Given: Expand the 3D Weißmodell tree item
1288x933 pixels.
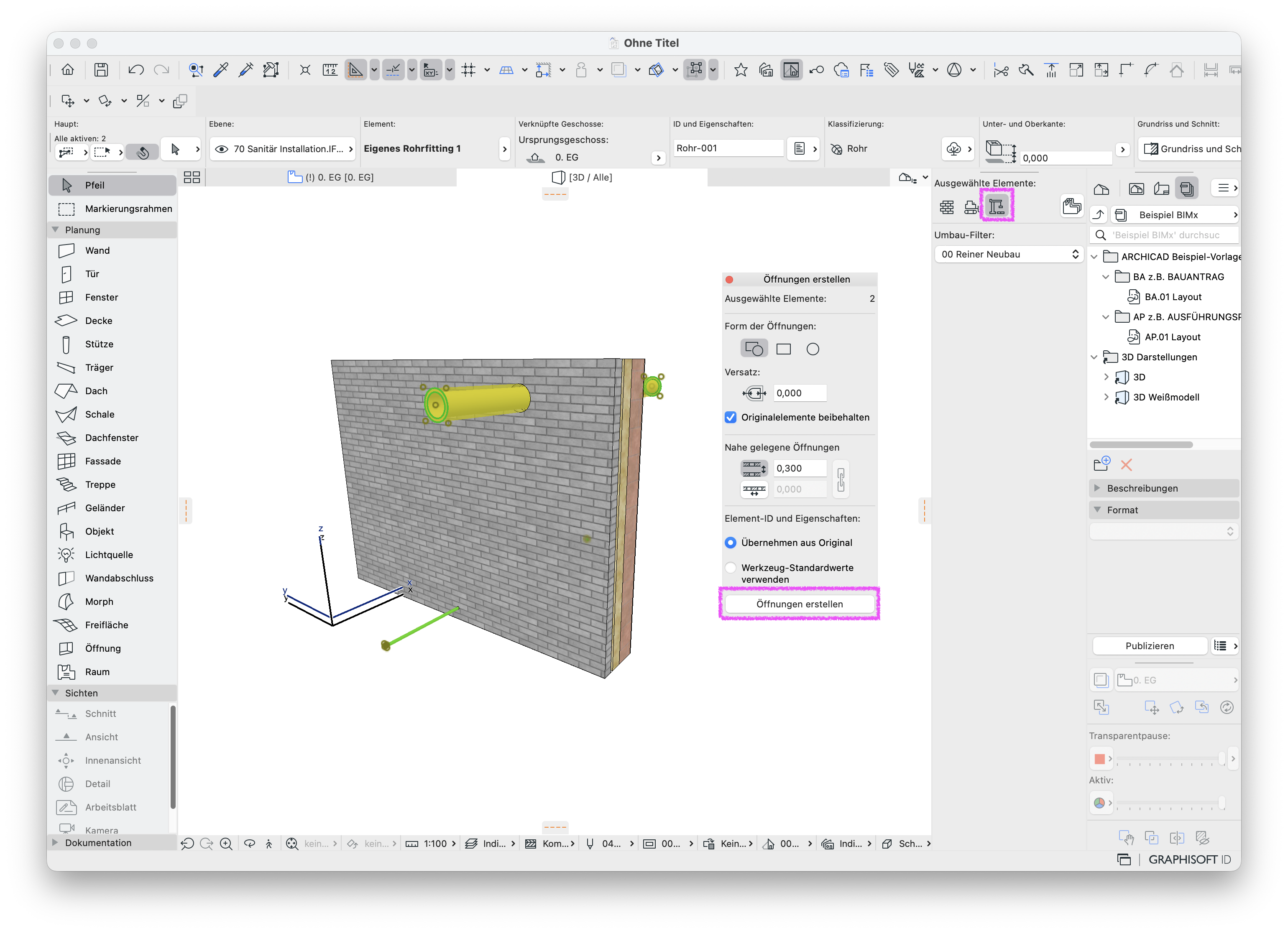Looking at the screenshot, I should pos(1106,397).
